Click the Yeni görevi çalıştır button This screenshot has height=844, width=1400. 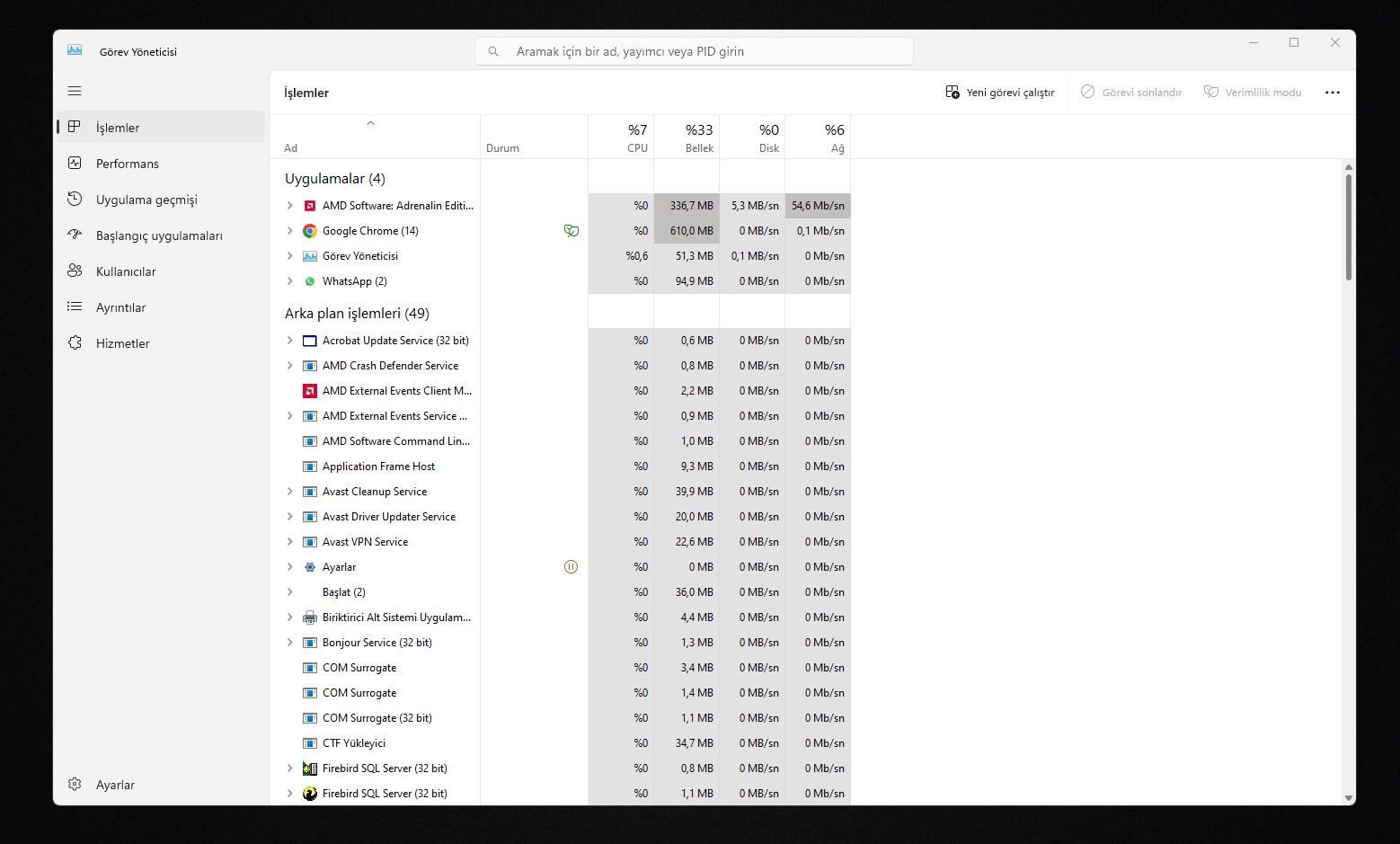[1000, 92]
